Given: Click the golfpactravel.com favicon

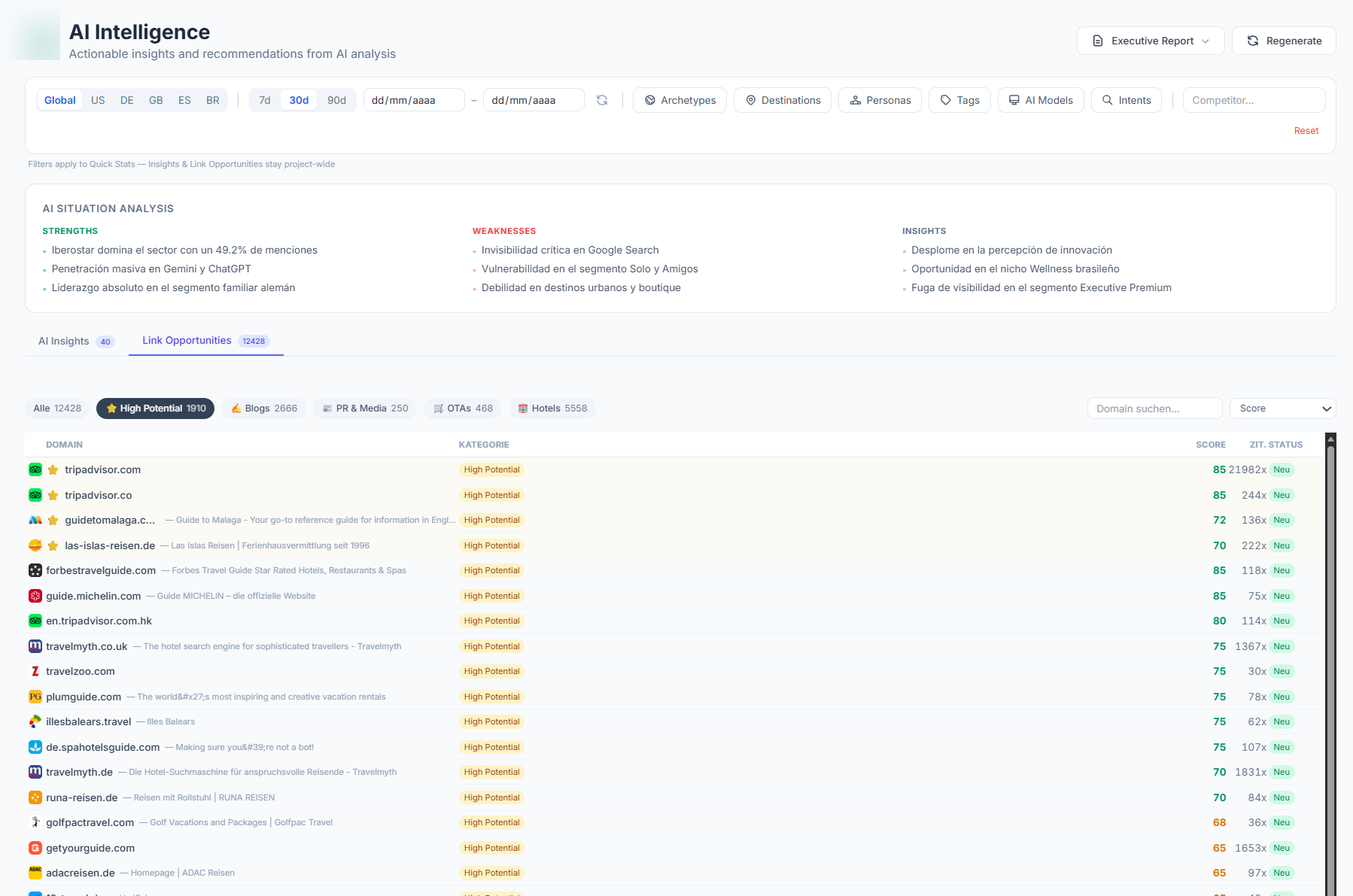Looking at the screenshot, I should 35,822.
